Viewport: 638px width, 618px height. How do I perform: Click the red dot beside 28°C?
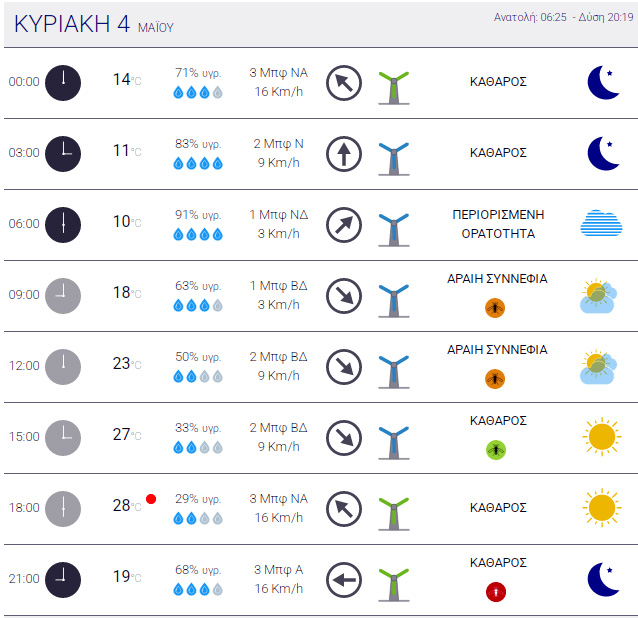click(x=151, y=499)
